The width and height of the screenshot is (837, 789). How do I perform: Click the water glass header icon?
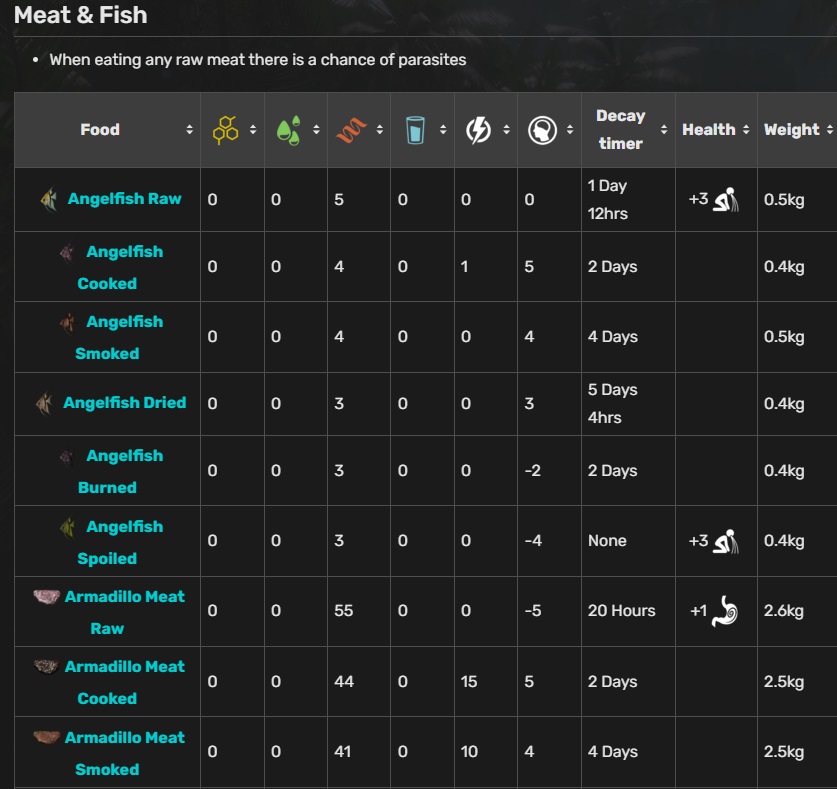(415, 129)
